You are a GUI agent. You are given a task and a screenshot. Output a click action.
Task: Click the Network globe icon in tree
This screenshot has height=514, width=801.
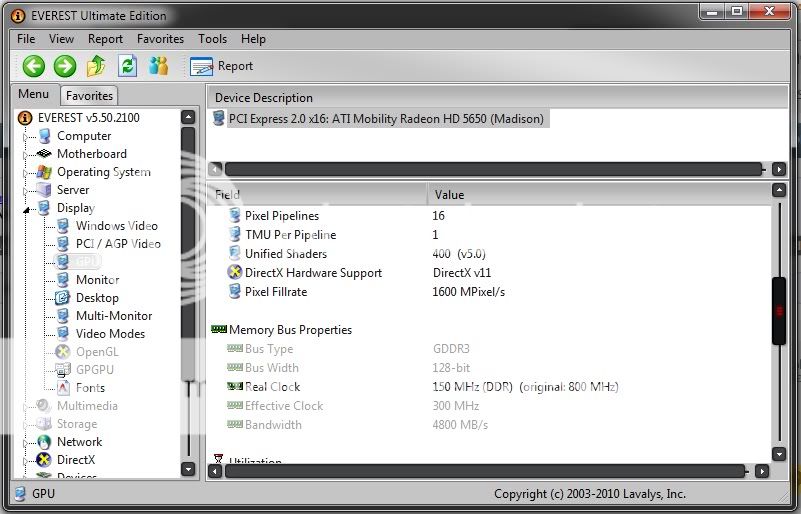point(44,441)
